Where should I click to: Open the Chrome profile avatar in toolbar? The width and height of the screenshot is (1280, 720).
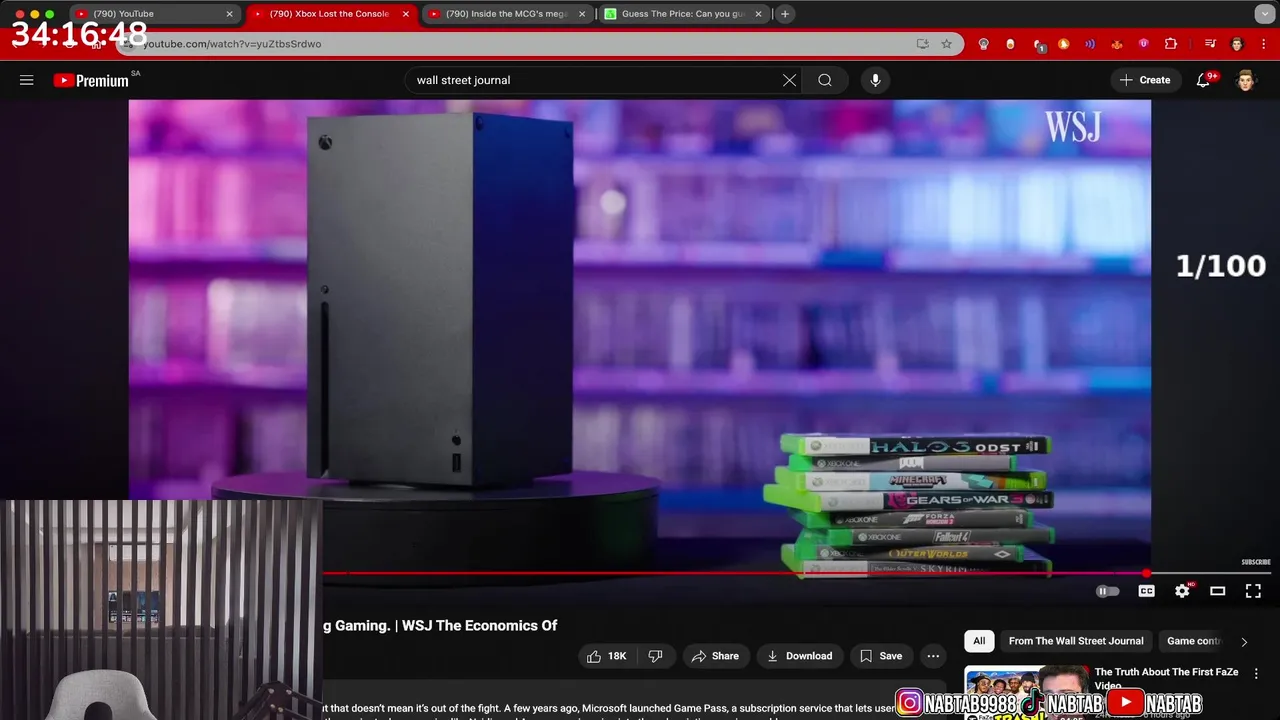point(1237,44)
